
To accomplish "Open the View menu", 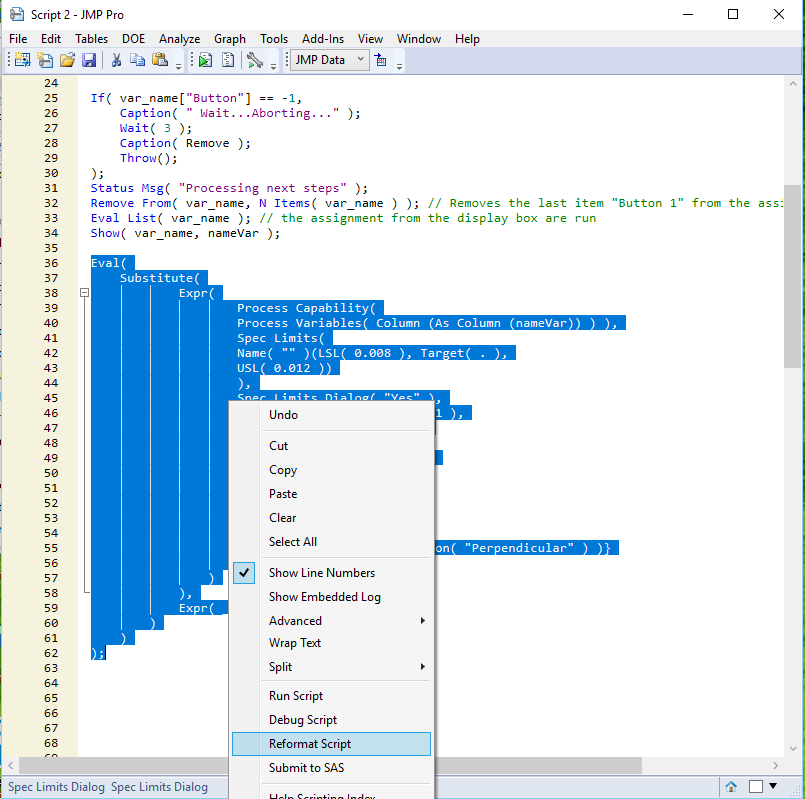I will point(370,39).
